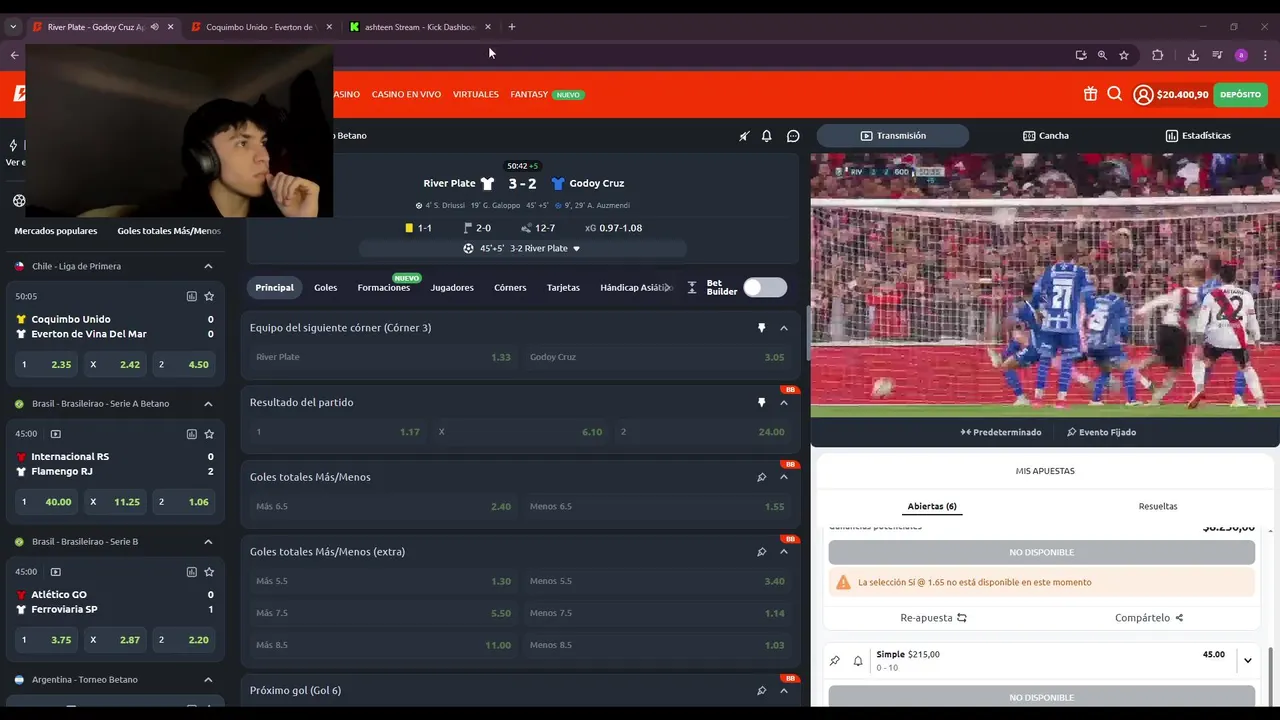The width and height of the screenshot is (1280, 720).
Task: Pin the Próximo gol (Gol 6) market
Action: click(761, 690)
